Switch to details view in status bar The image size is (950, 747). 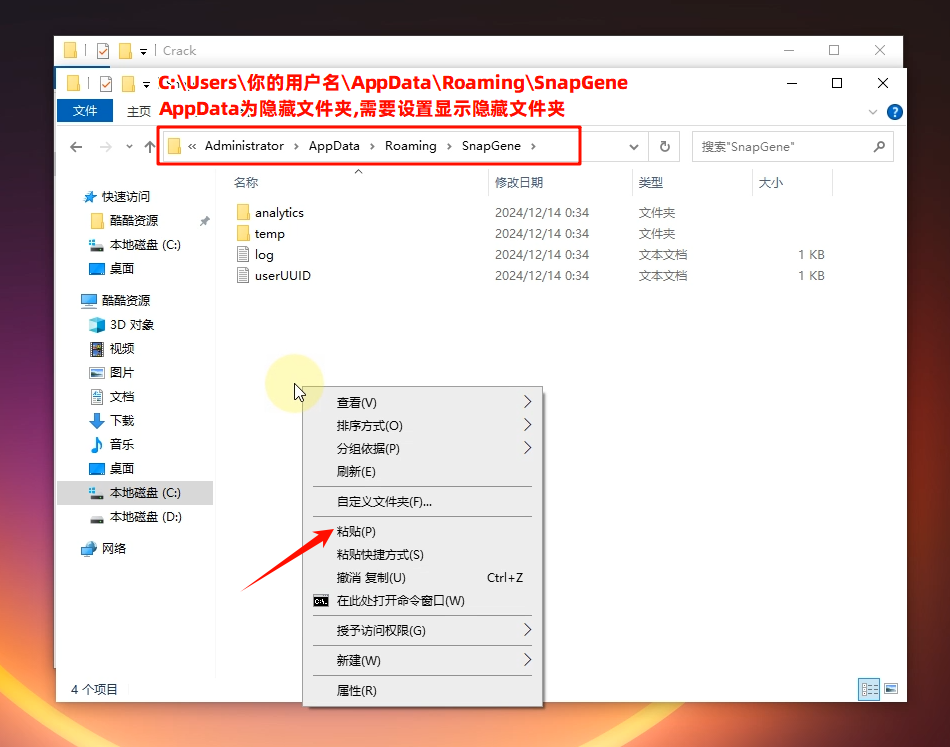click(869, 689)
